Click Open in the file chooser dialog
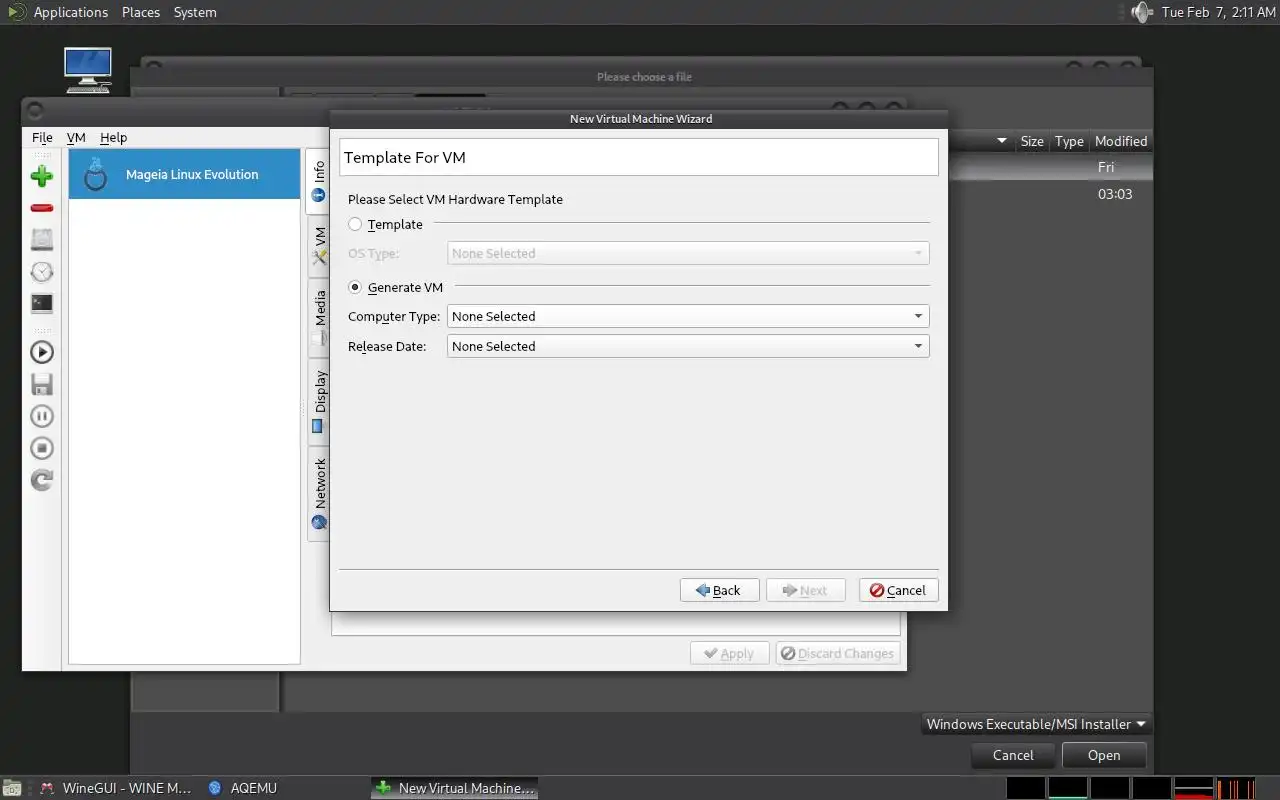The image size is (1280, 800). tap(1104, 755)
